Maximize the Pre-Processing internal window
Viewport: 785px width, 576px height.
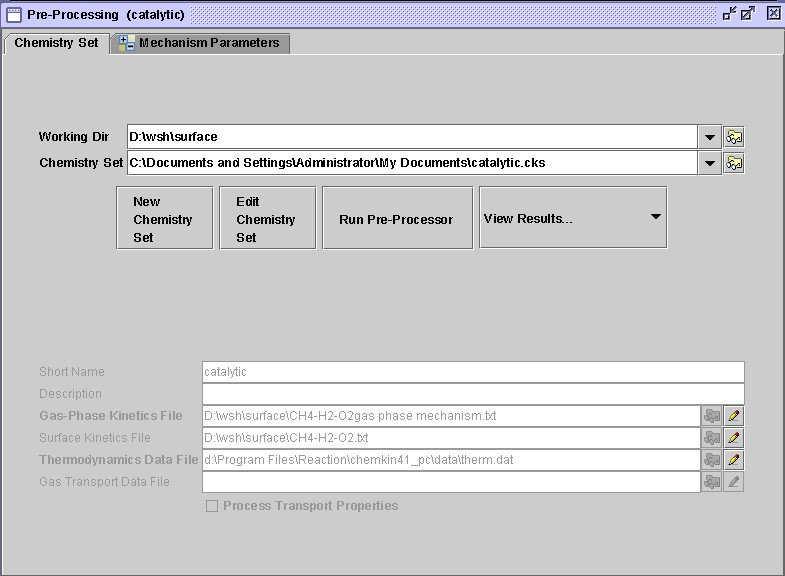click(749, 14)
